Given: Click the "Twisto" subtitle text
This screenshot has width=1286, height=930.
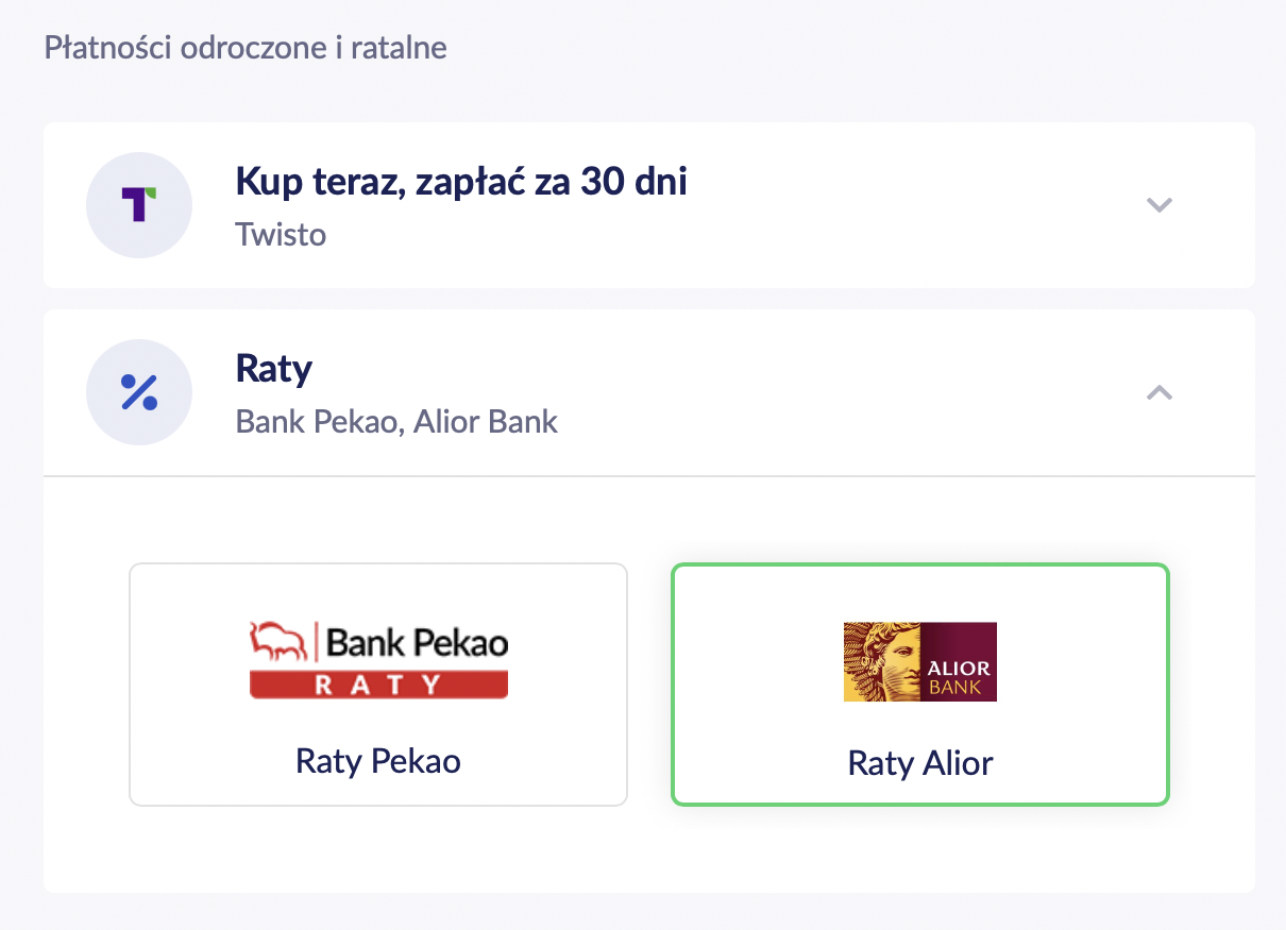Looking at the screenshot, I should [281, 234].
